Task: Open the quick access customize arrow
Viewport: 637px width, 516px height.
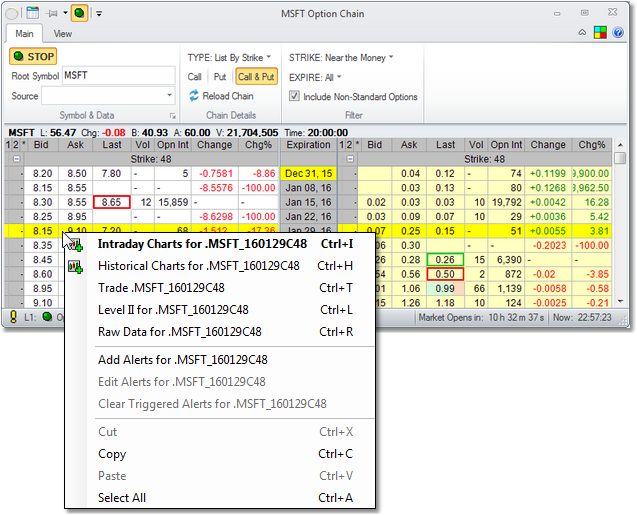Action: pos(99,13)
